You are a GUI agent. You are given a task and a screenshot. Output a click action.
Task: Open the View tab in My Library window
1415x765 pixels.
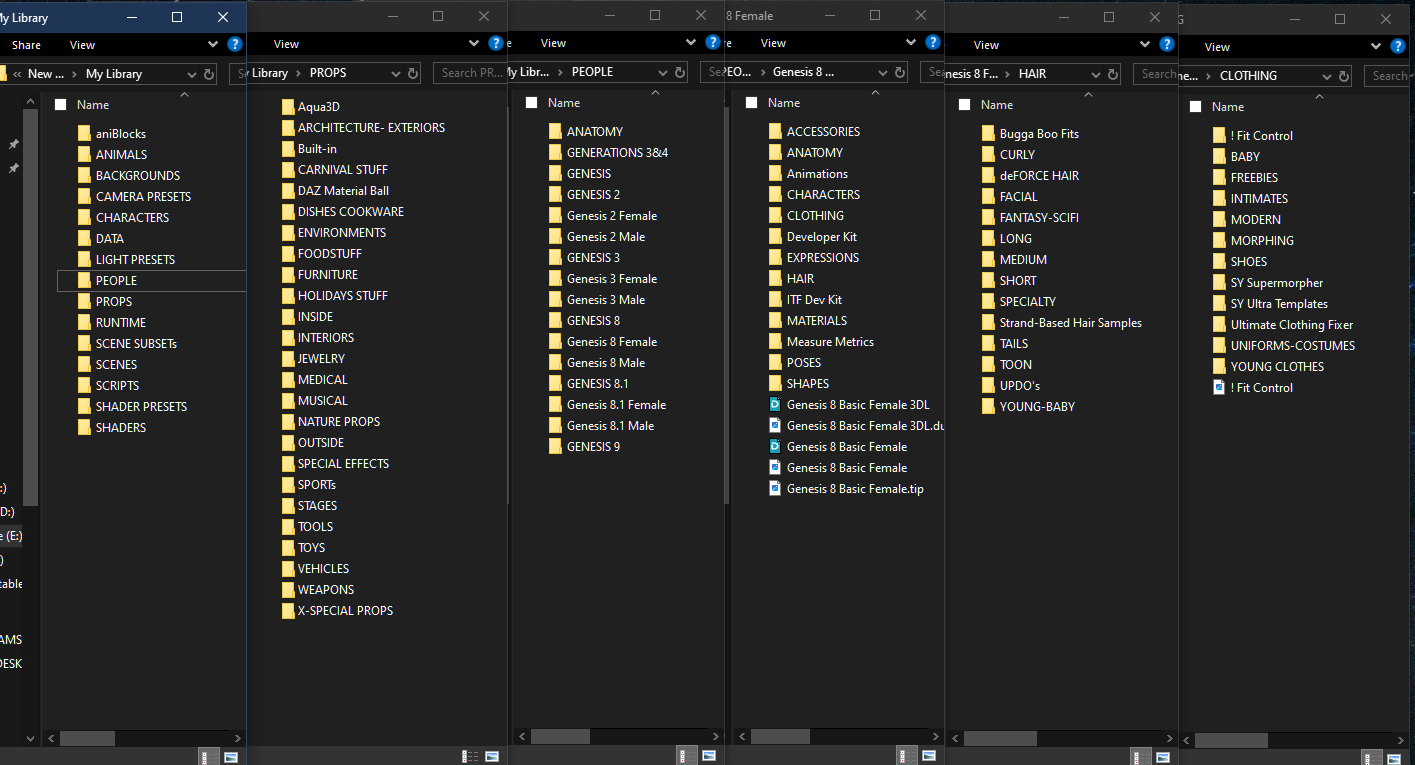(x=83, y=45)
